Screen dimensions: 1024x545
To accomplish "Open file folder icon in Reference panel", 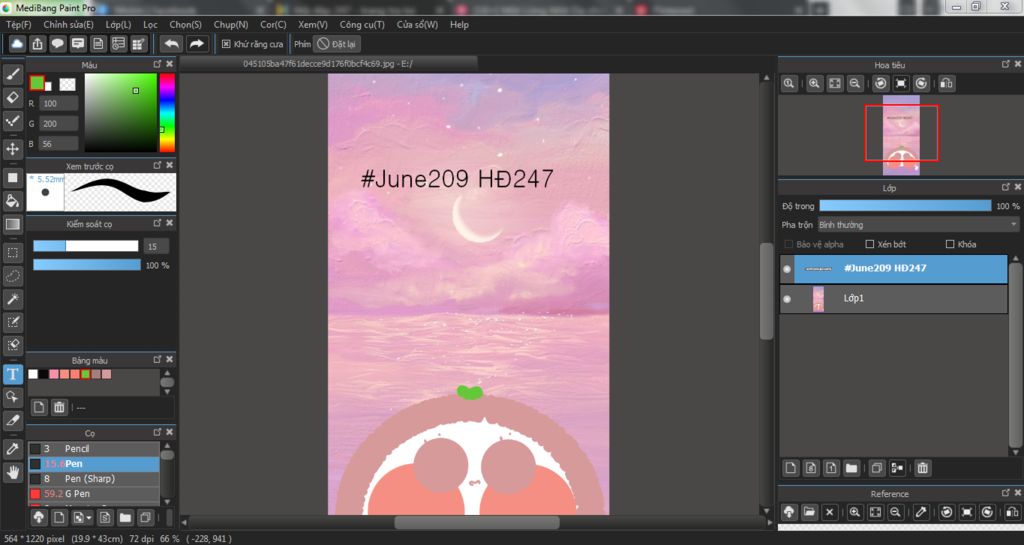I will (x=809, y=512).
